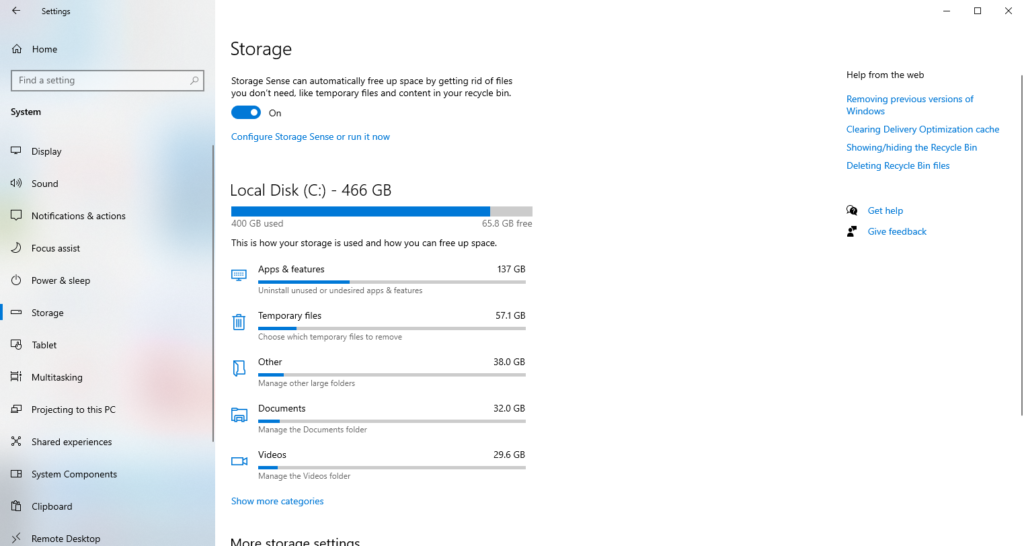Click the Get help link
The width and height of the screenshot is (1024, 546).
pos(885,211)
